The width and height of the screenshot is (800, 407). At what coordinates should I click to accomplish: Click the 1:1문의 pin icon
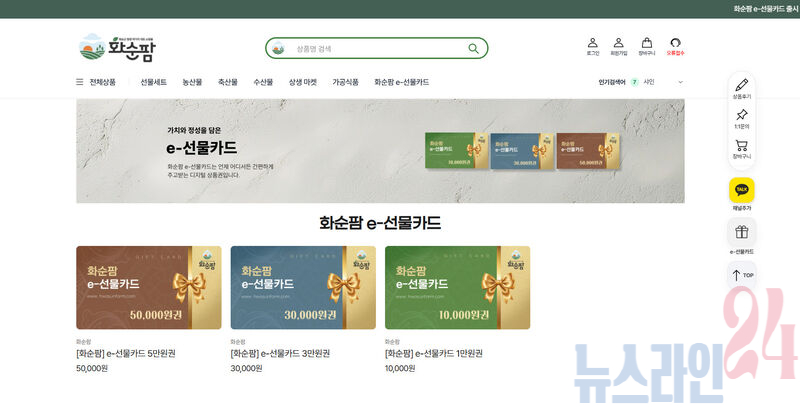741,115
